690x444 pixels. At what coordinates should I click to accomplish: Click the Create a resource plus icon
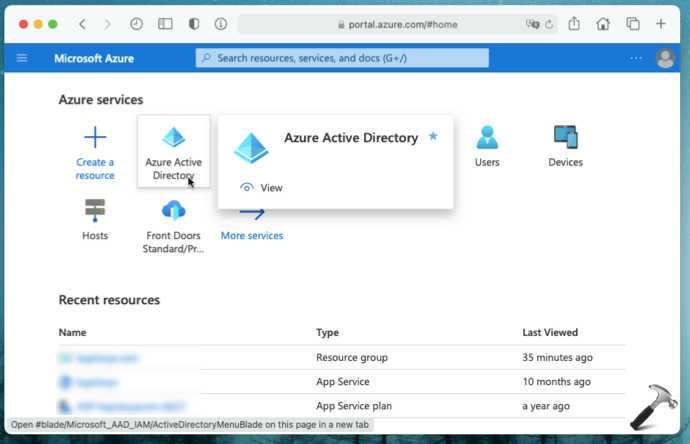point(95,137)
